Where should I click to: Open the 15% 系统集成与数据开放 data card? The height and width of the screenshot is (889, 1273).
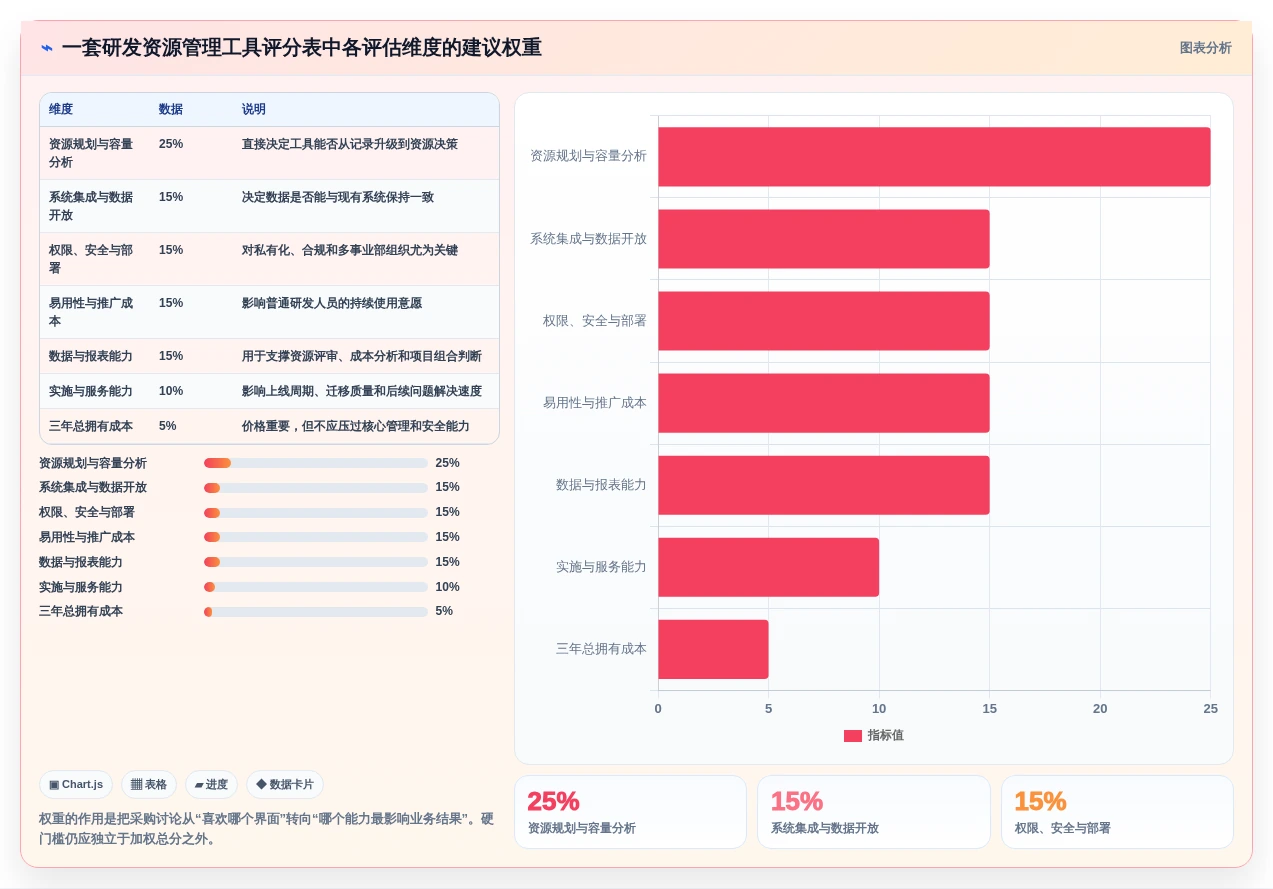coord(874,812)
